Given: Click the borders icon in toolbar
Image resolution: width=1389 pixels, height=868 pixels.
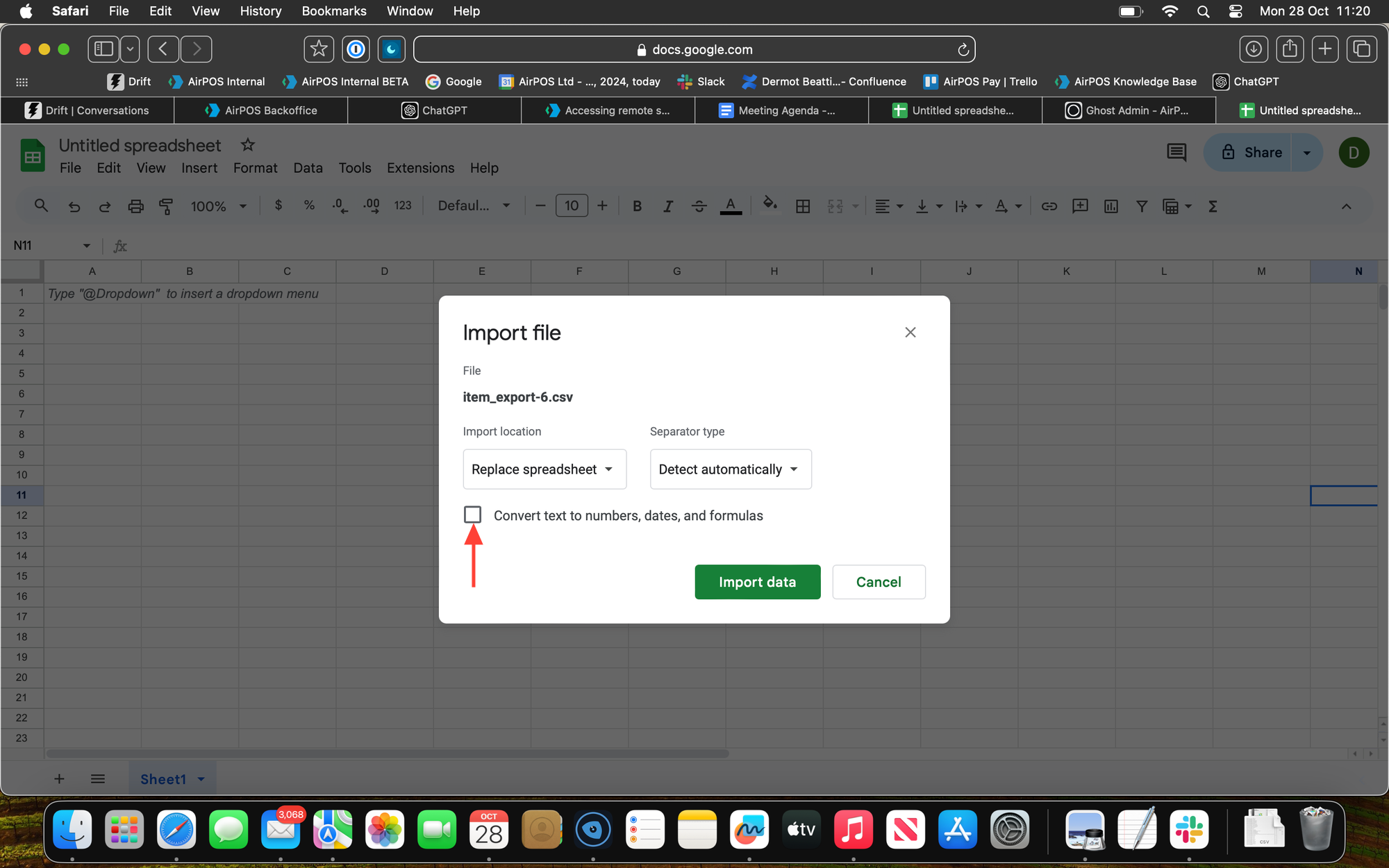Looking at the screenshot, I should tap(803, 206).
